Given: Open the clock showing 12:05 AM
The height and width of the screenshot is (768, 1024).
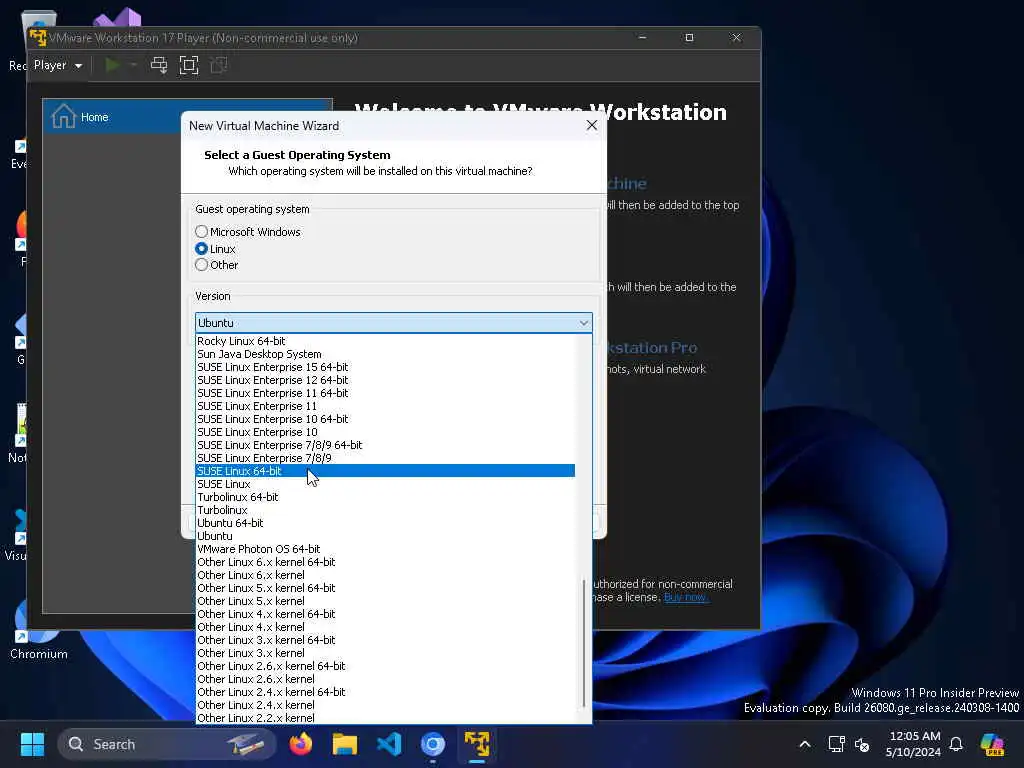Looking at the screenshot, I should tap(914, 744).
